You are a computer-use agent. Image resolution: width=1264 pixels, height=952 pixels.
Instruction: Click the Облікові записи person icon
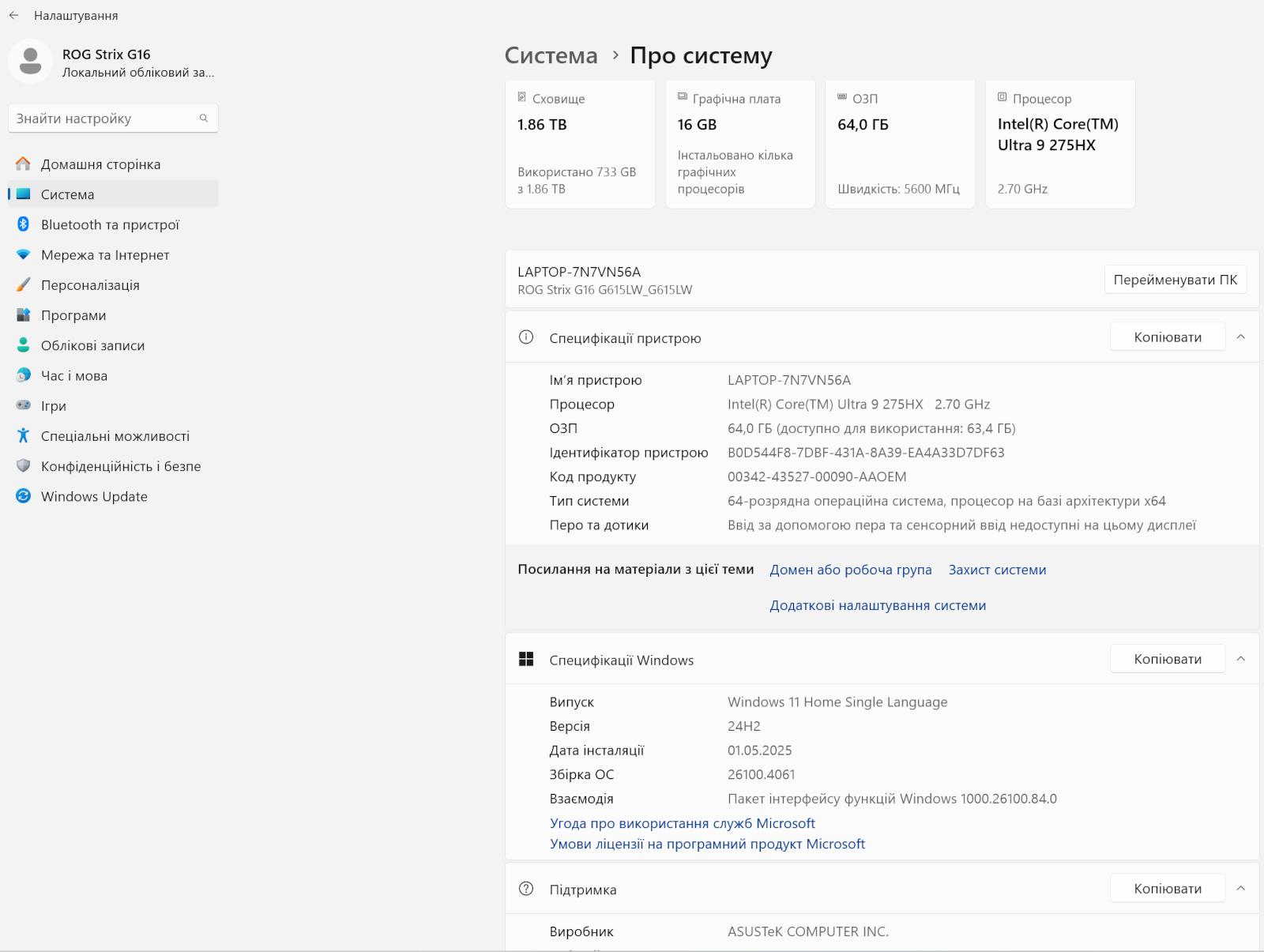[x=23, y=345]
